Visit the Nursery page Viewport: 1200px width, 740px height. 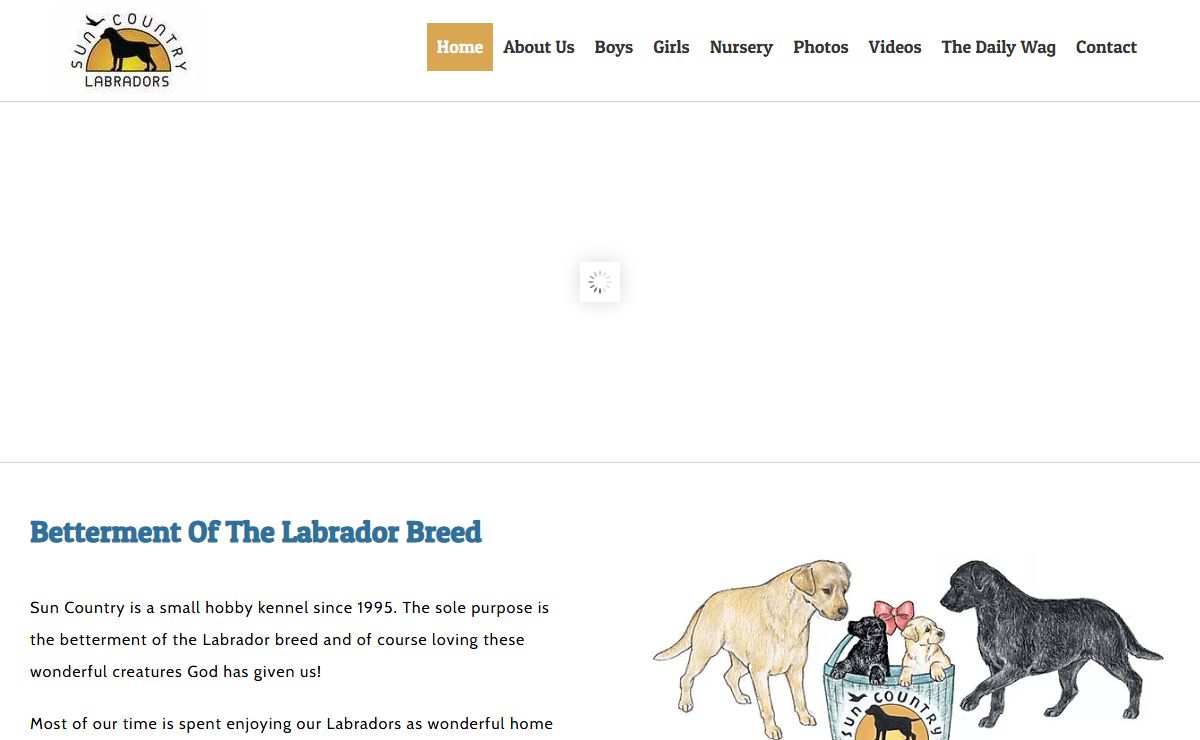(x=741, y=47)
